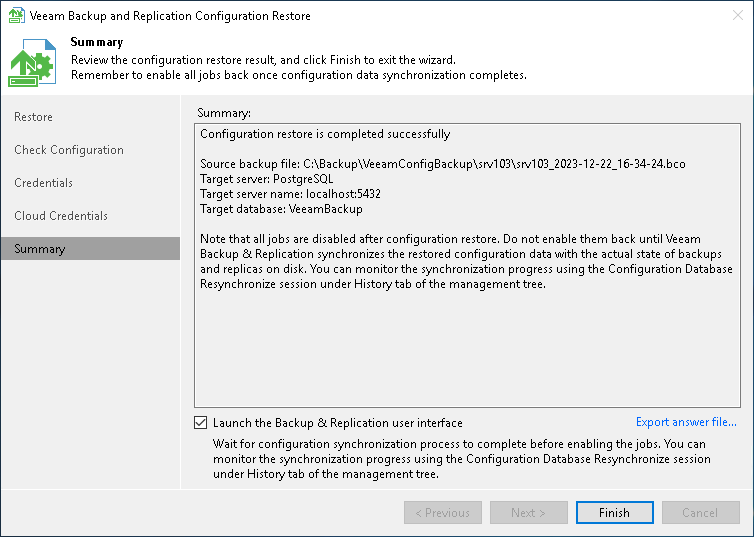Click the Cancel button
This screenshot has height=537, width=754.
(699, 513)
